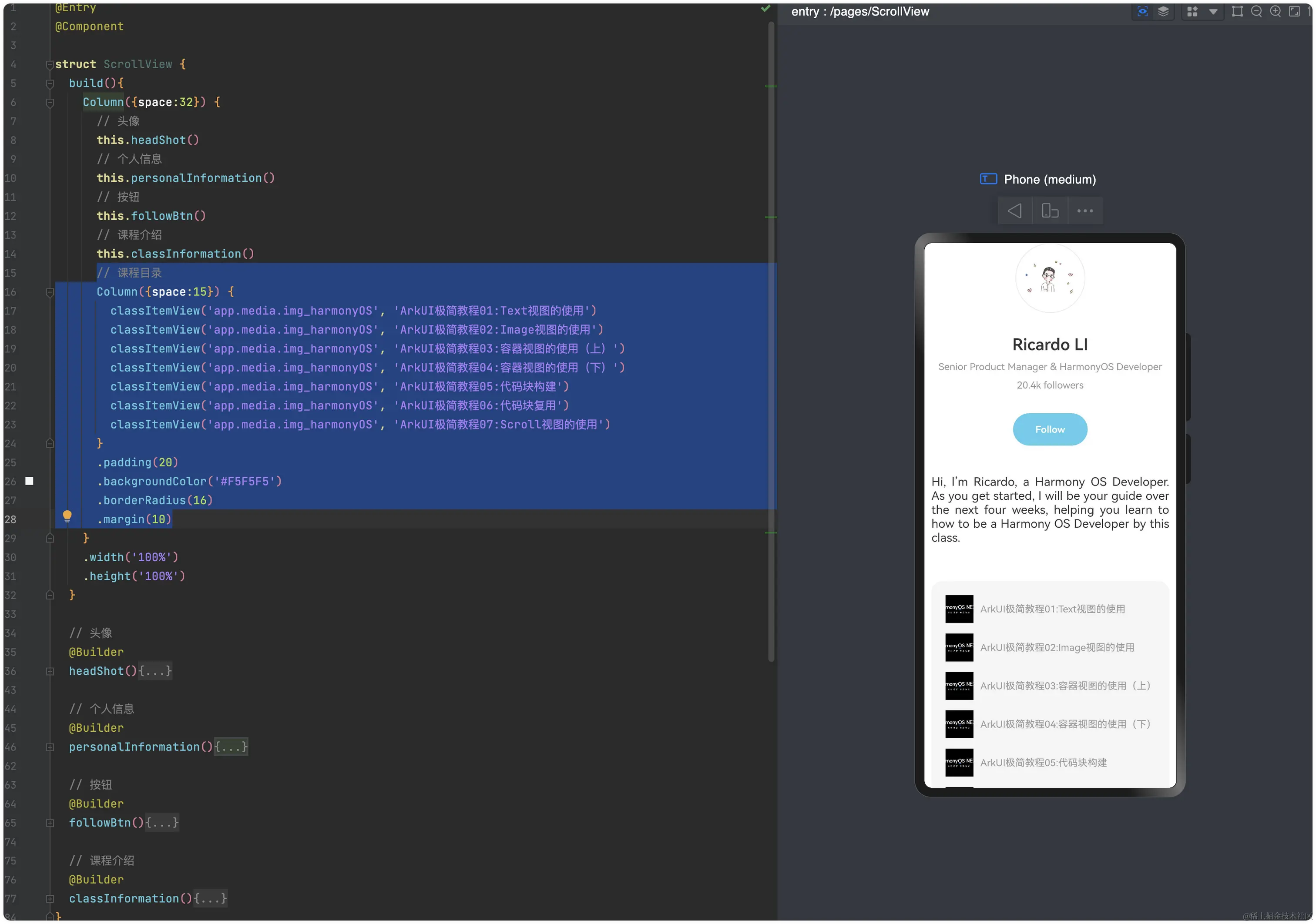
Task: Click thumbnail beside ArkUI极简教程03 in preview
Action: (x=959, y=686)
